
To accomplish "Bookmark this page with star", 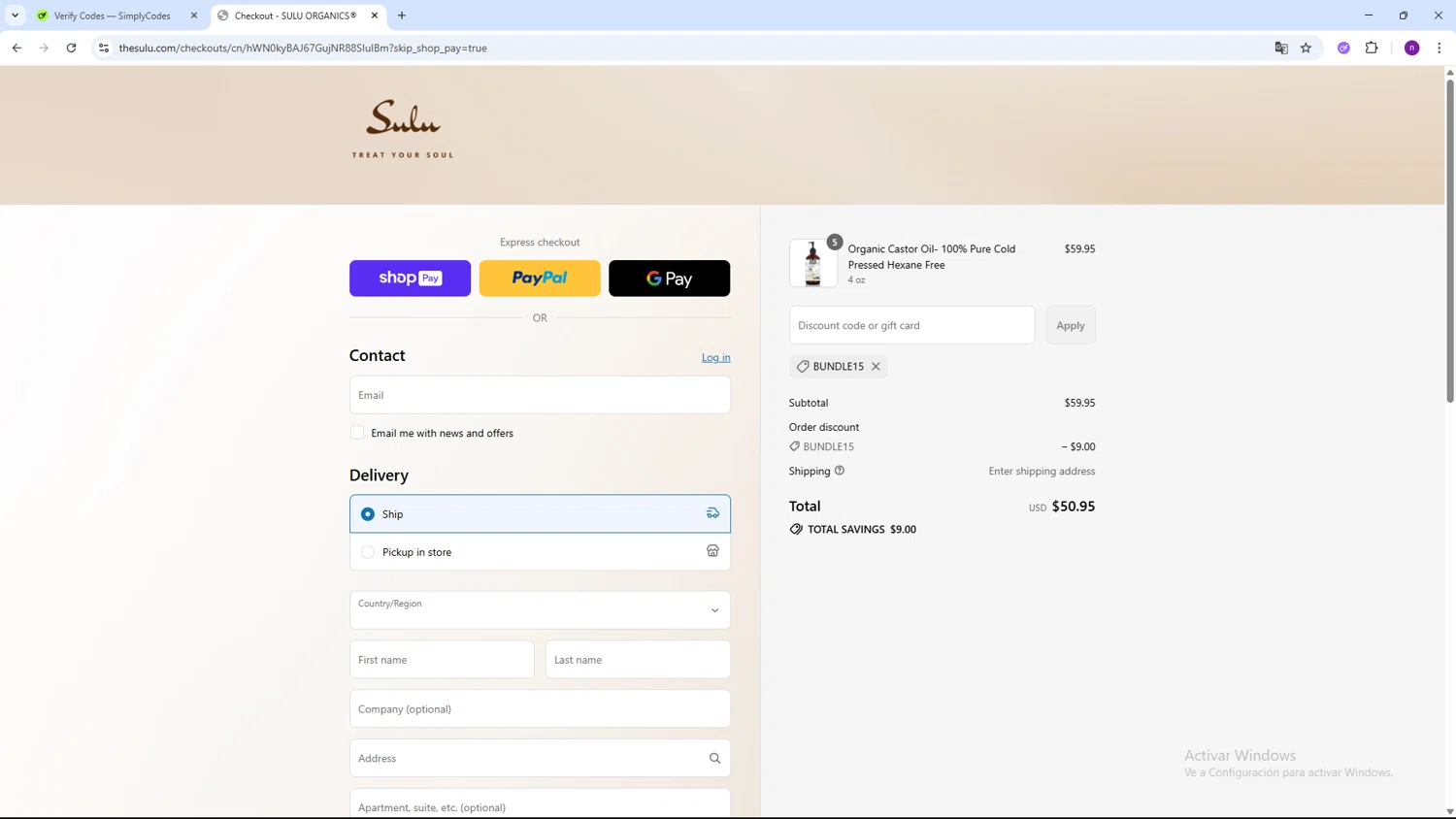I will pyautogui.click(x=1306, y=48).
